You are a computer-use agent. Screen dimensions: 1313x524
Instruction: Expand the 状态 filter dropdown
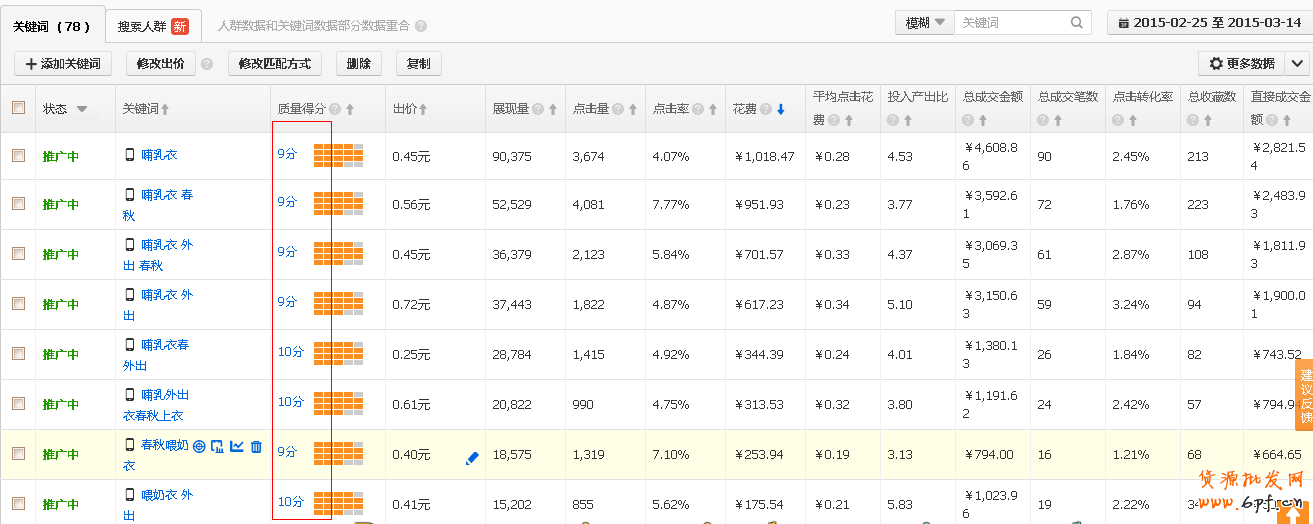(x=82, y=109)
